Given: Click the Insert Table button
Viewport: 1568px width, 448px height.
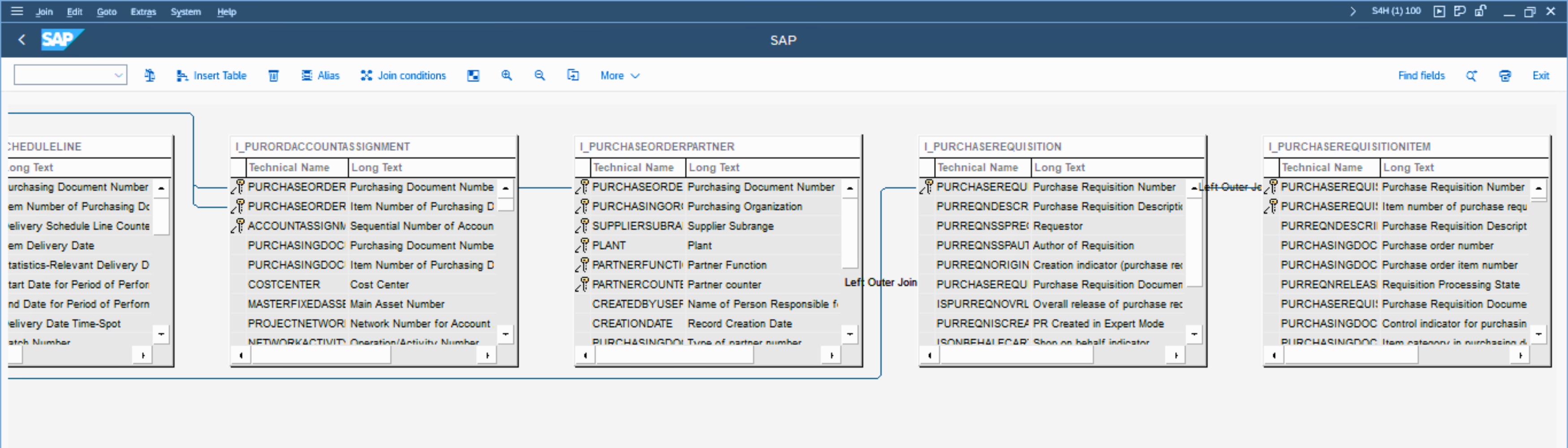Looking at the screenshot, I should tap(212, 75).
